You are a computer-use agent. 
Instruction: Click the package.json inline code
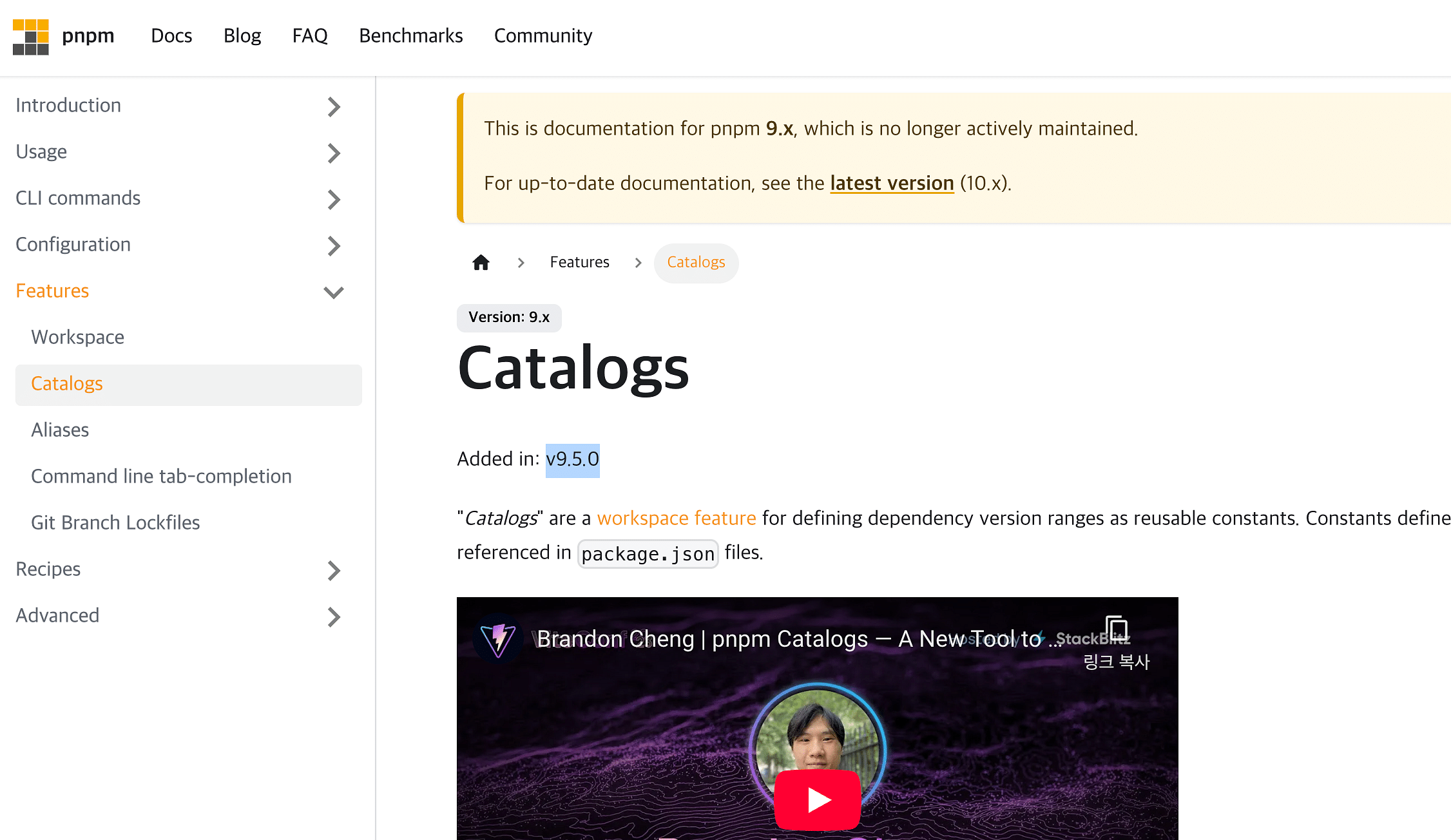tap(648, 554)
